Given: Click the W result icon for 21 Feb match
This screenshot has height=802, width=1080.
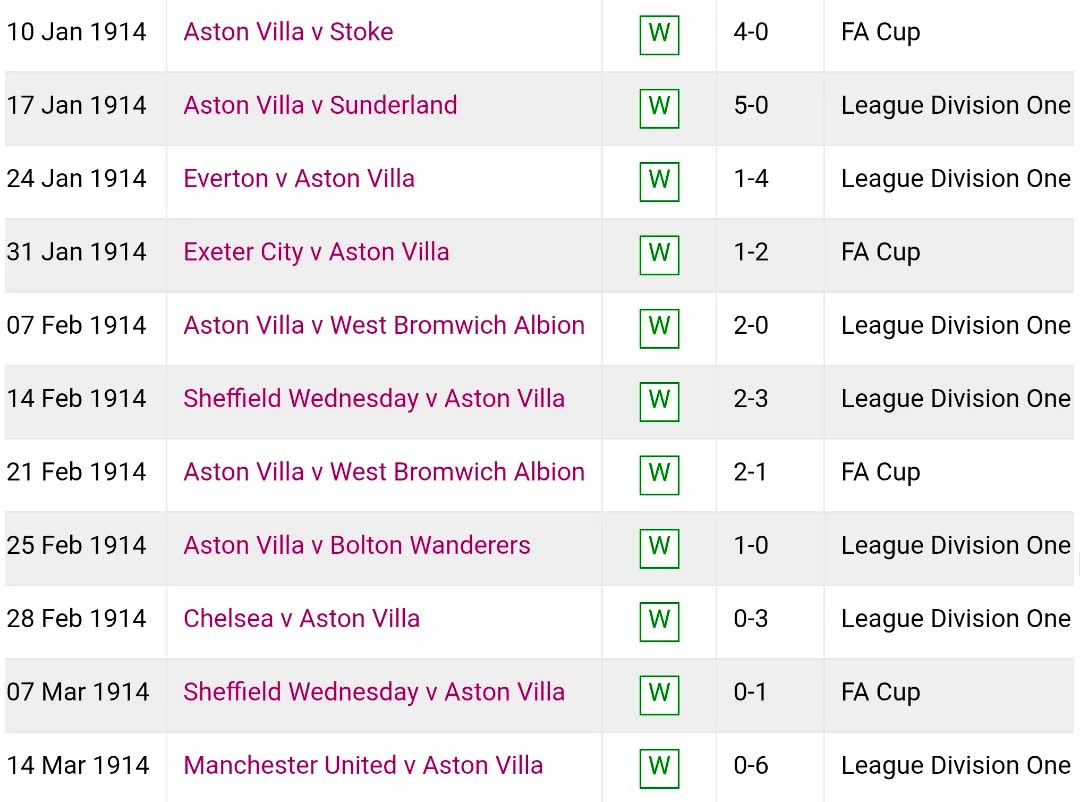Looking at the screenshot, I should (659, 475).
